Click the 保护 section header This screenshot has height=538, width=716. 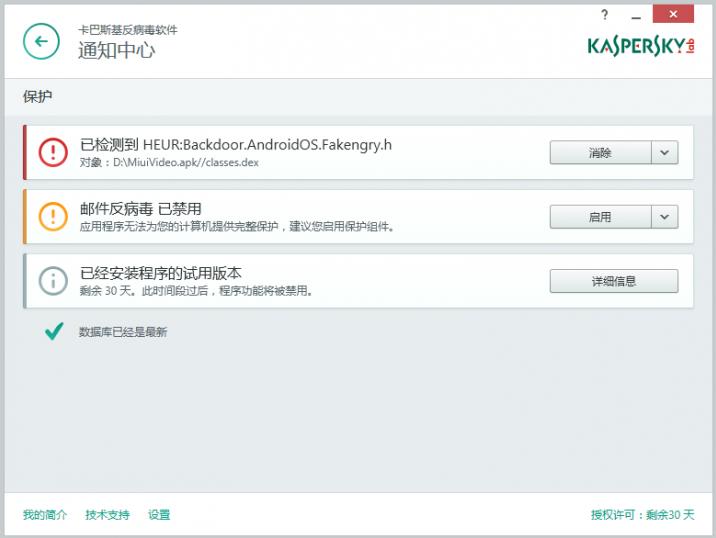[x=37, y=96]
